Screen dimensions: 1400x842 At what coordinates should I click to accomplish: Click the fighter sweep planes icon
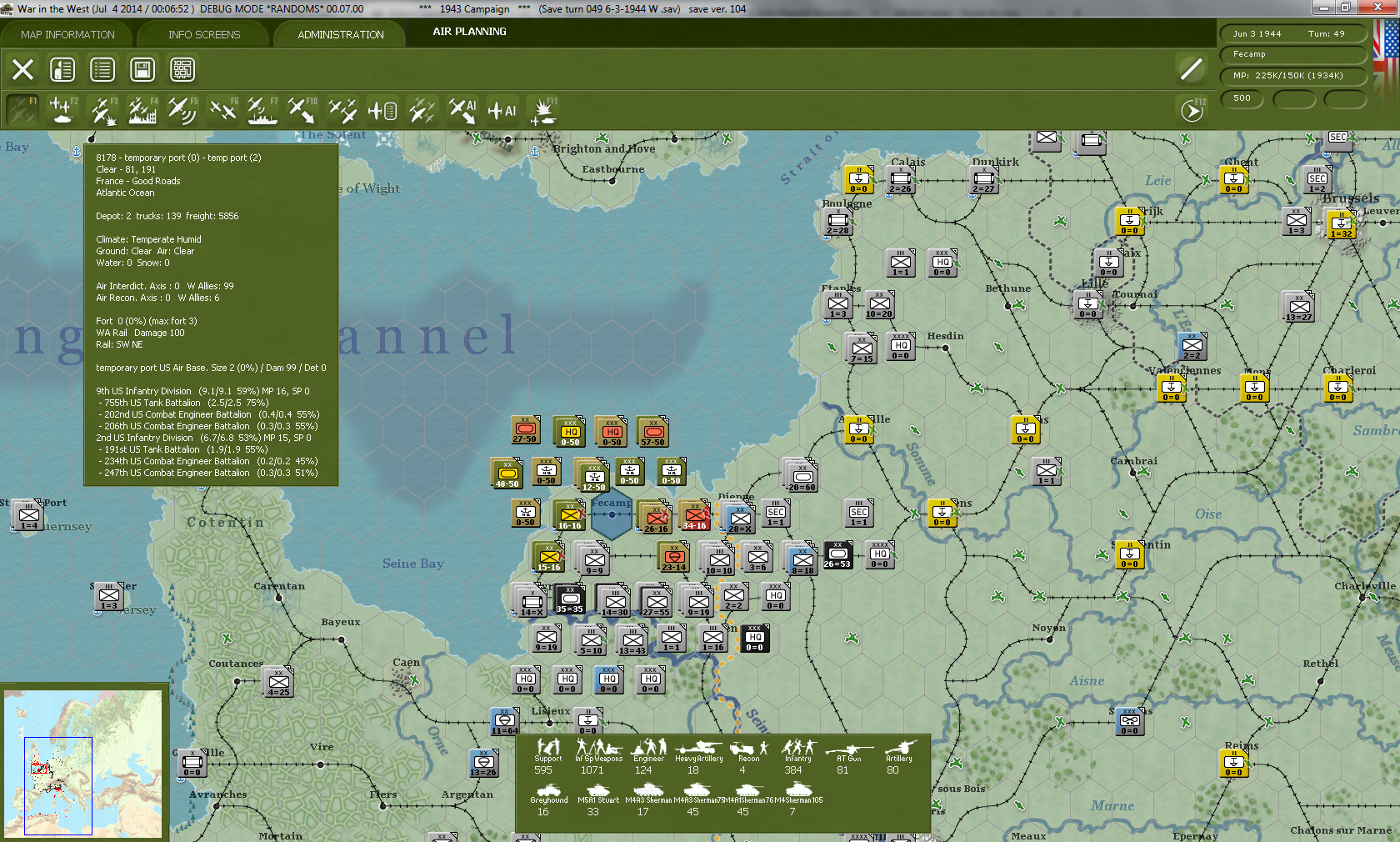(x=342, y=110)
